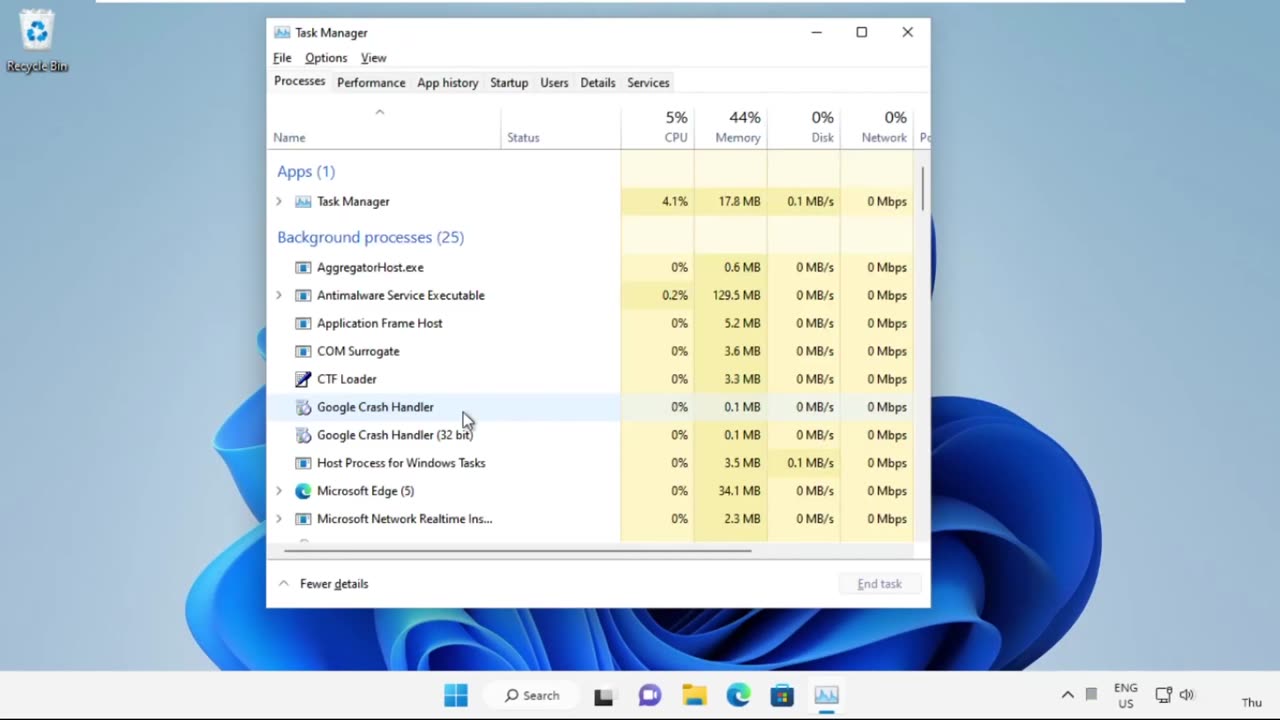The width and height of the screenshot is (1280, 720).
Task: Open the File menu
Action: [282, 58]
